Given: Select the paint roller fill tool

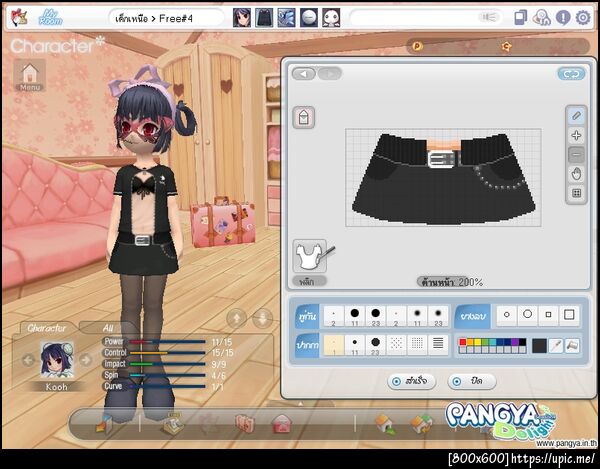Looking at the screenshot, I should tap(572, 346).
